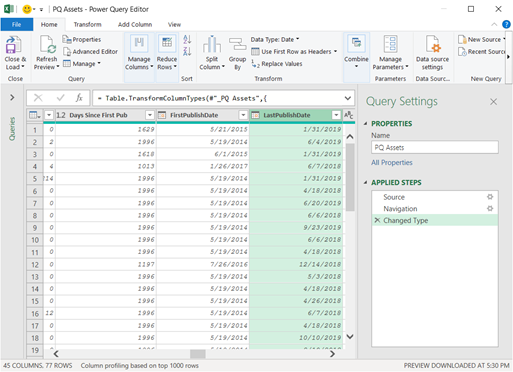
Task: Click the help question mark icon
Action: pos(506,24)
